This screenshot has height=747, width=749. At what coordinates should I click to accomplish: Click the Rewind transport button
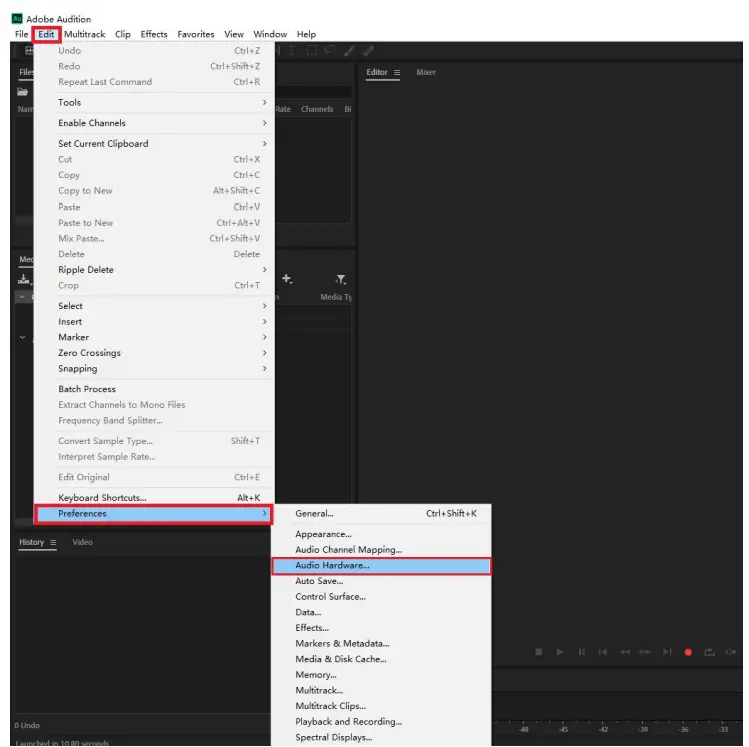pyautogui.click(x=624, y=652)
